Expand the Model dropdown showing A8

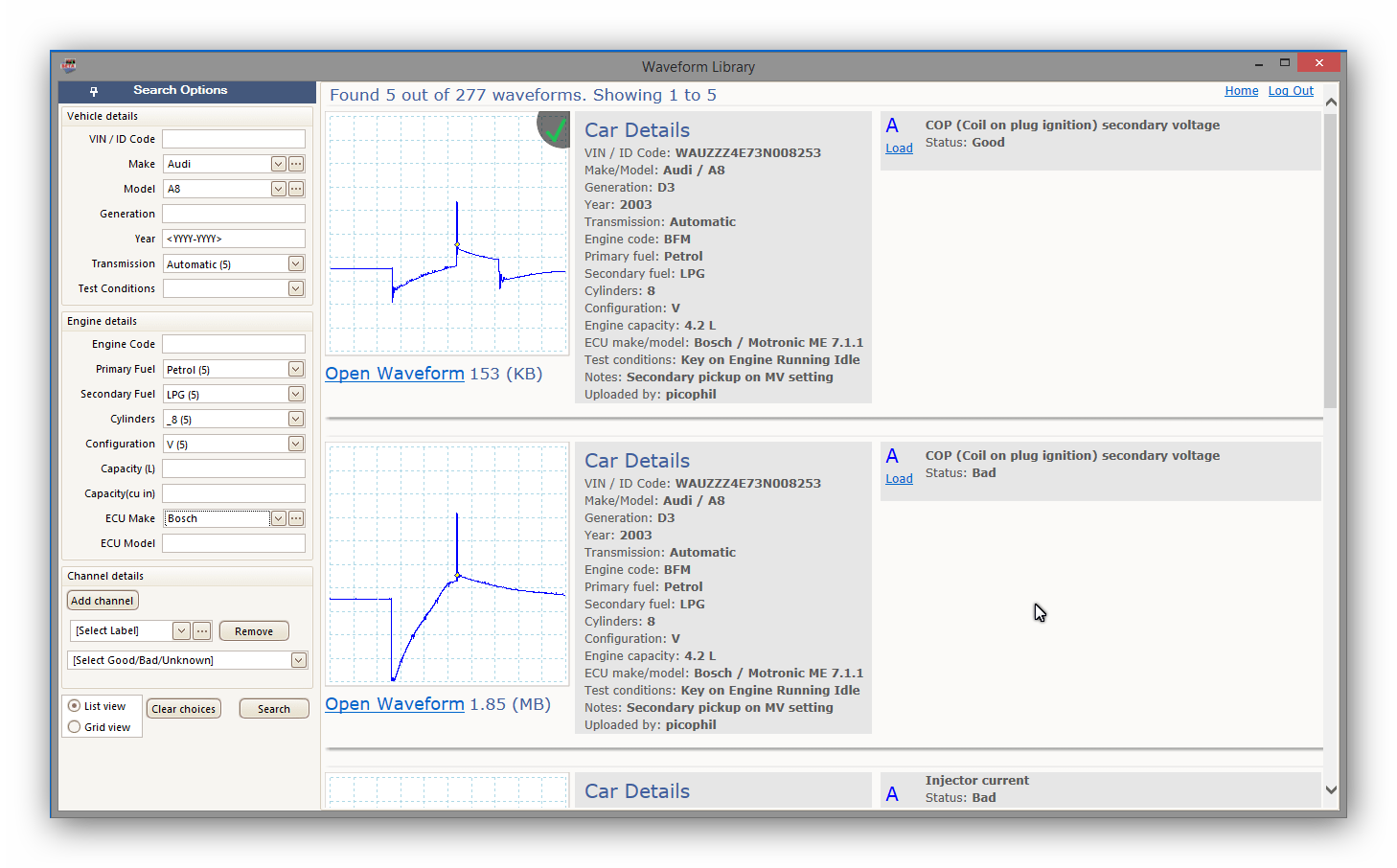(x=278, y=189)
